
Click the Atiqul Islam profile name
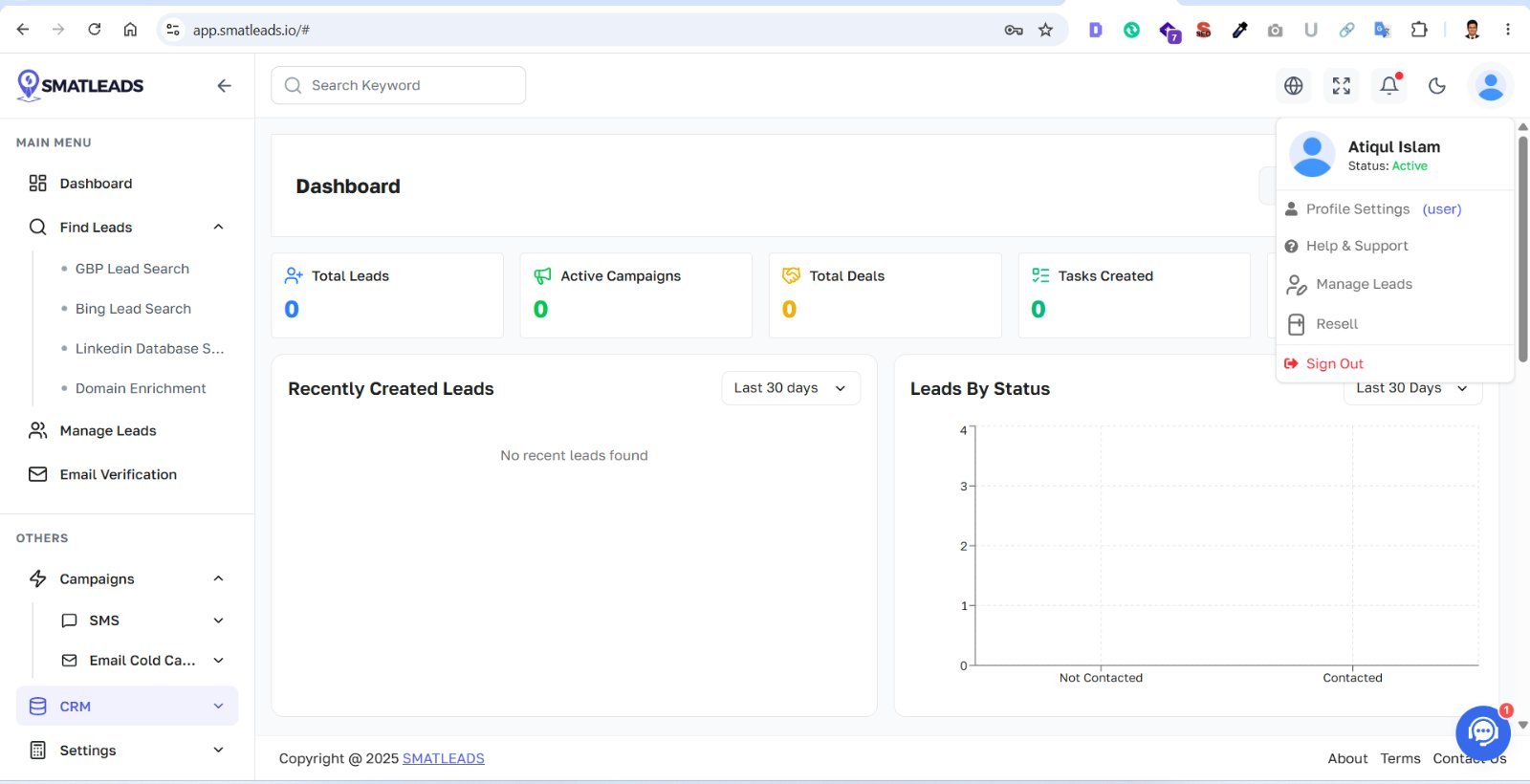tap(1394, 147)
